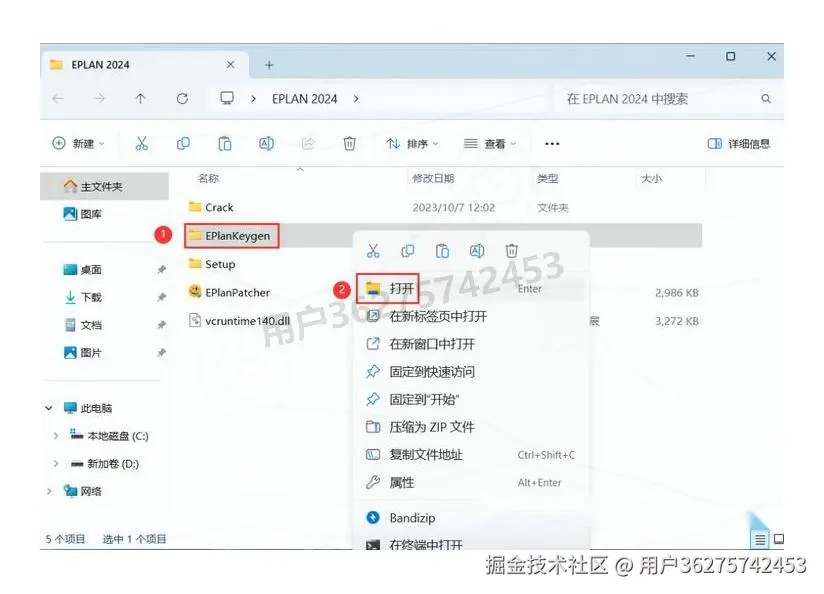Click the Paste icon in the toolbar
The width and height of the screenshot is (824, 594).
(225, 144)
